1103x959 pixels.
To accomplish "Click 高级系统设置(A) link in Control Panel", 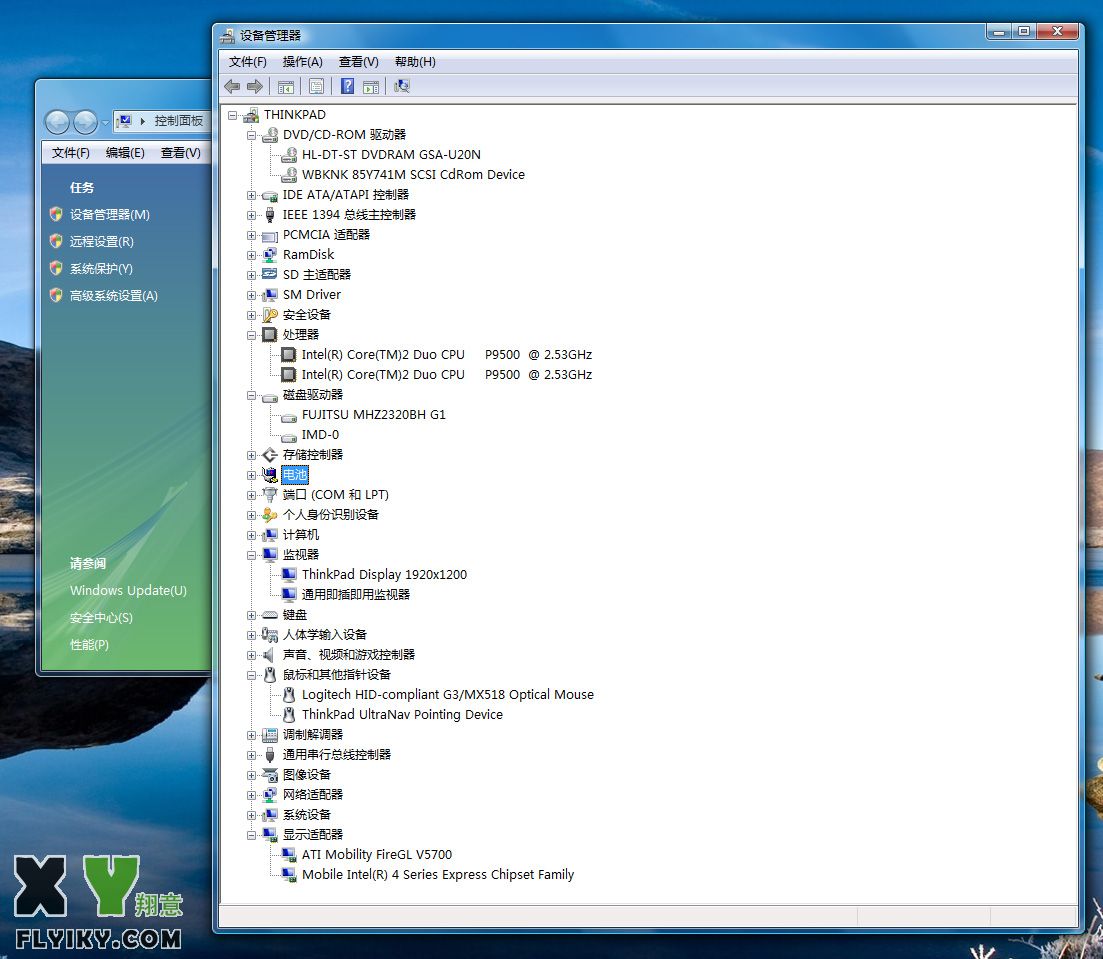I will pos(113,296).
